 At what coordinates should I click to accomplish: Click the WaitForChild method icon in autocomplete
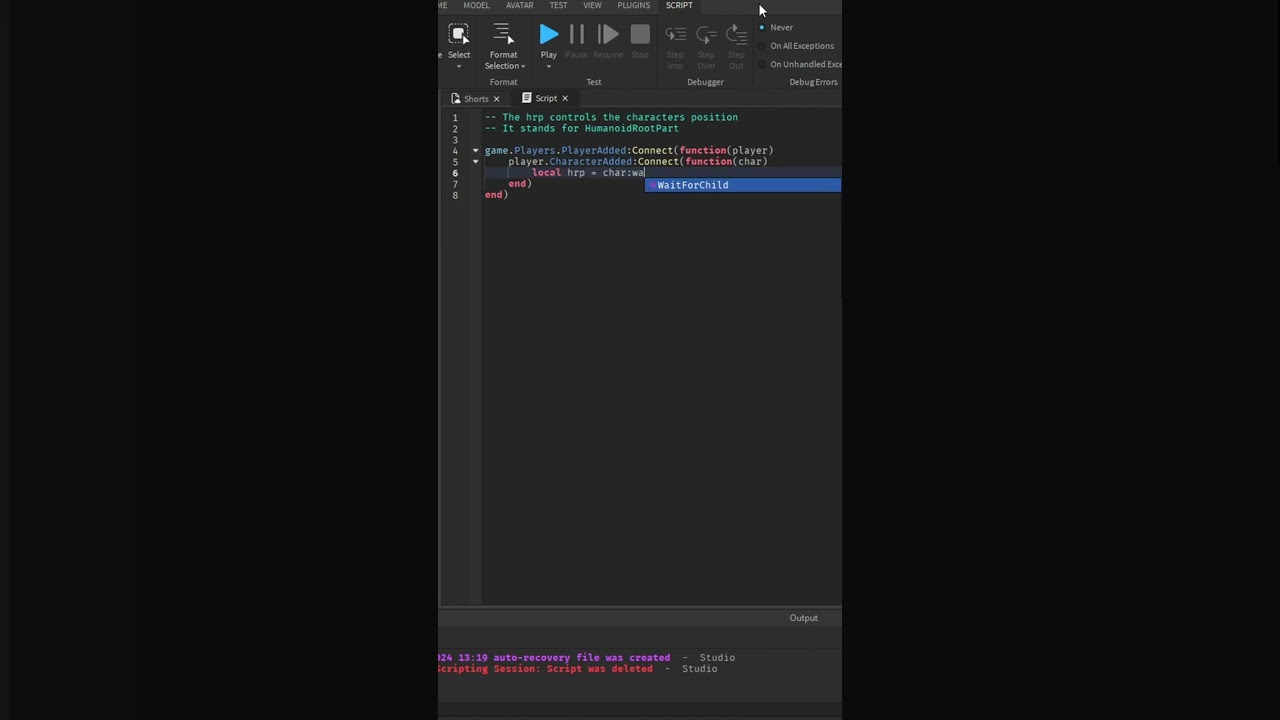pos(652,185)
